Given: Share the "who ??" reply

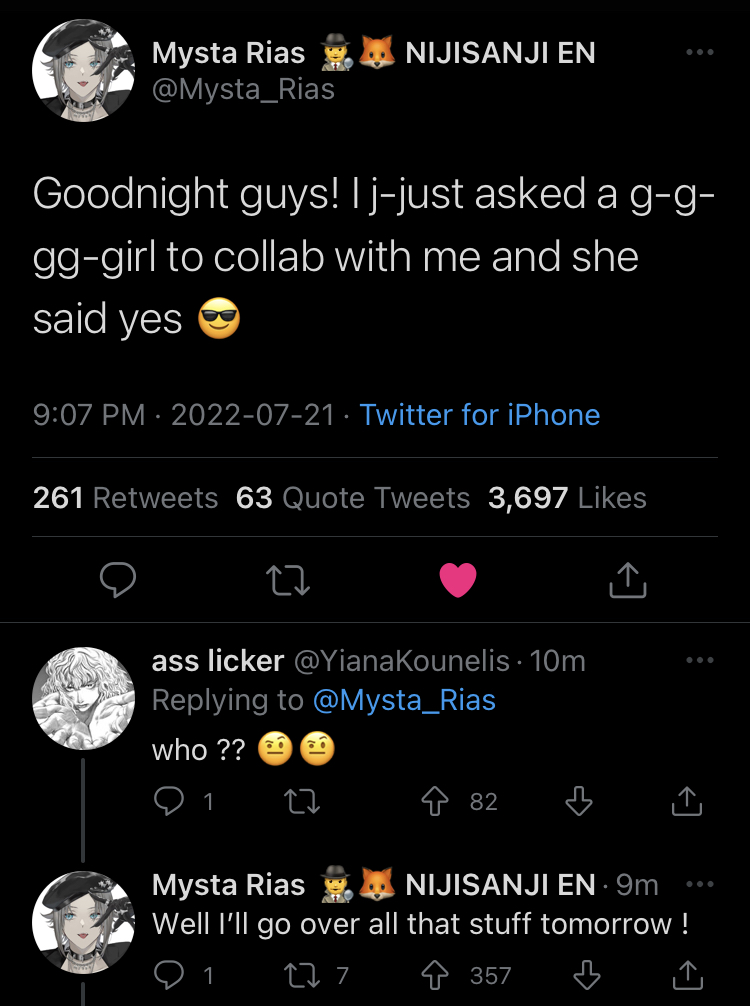Looking at the screenshot, I should [686, 801].
